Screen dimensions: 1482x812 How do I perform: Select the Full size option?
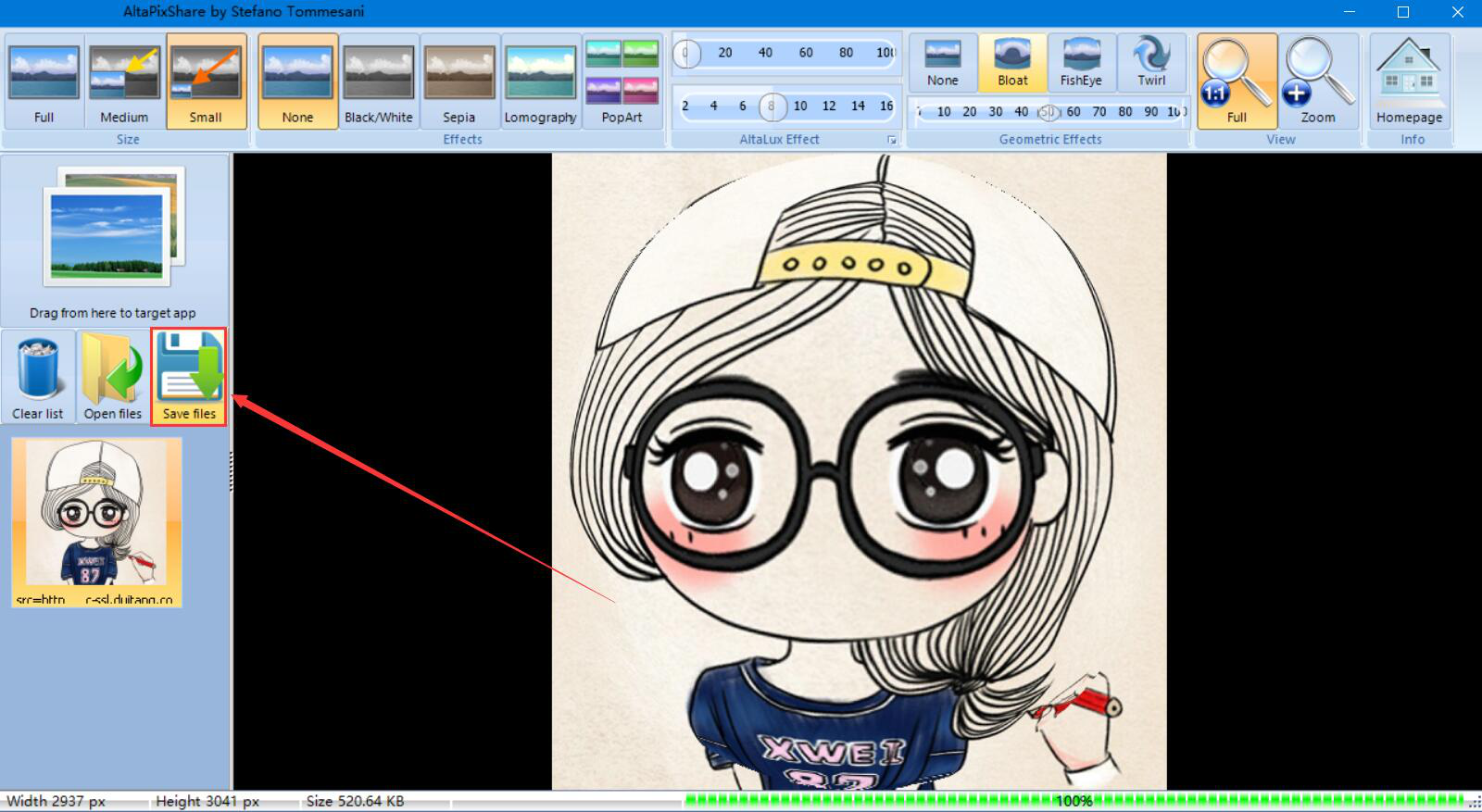point(44,81)
